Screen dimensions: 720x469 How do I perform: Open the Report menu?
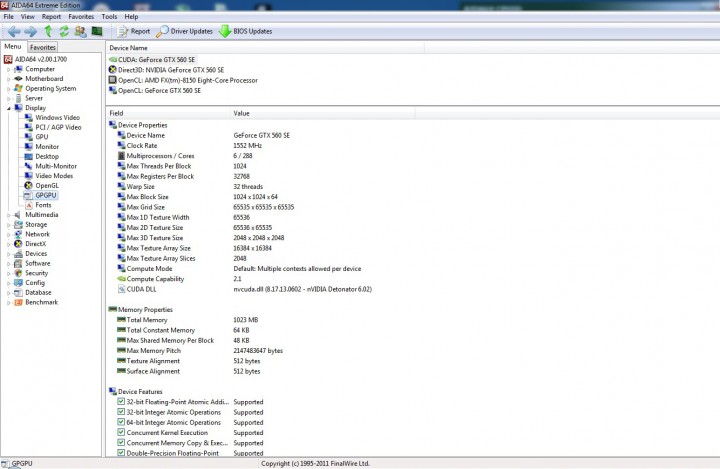coord(51,17)
